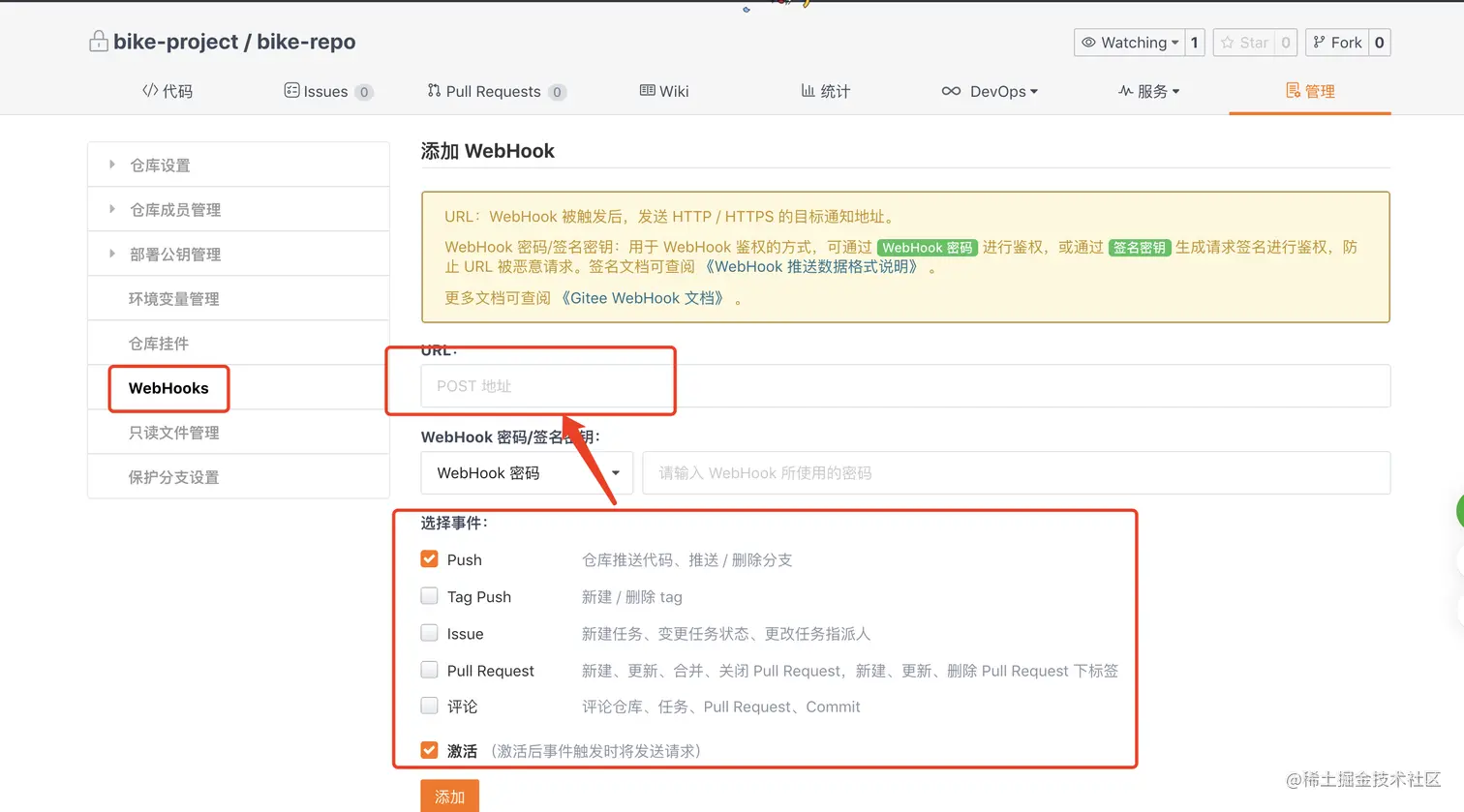Screen dimensions: 1464x812
Task: Click the green WebHook 密码 tag
Action: [928, 248]
